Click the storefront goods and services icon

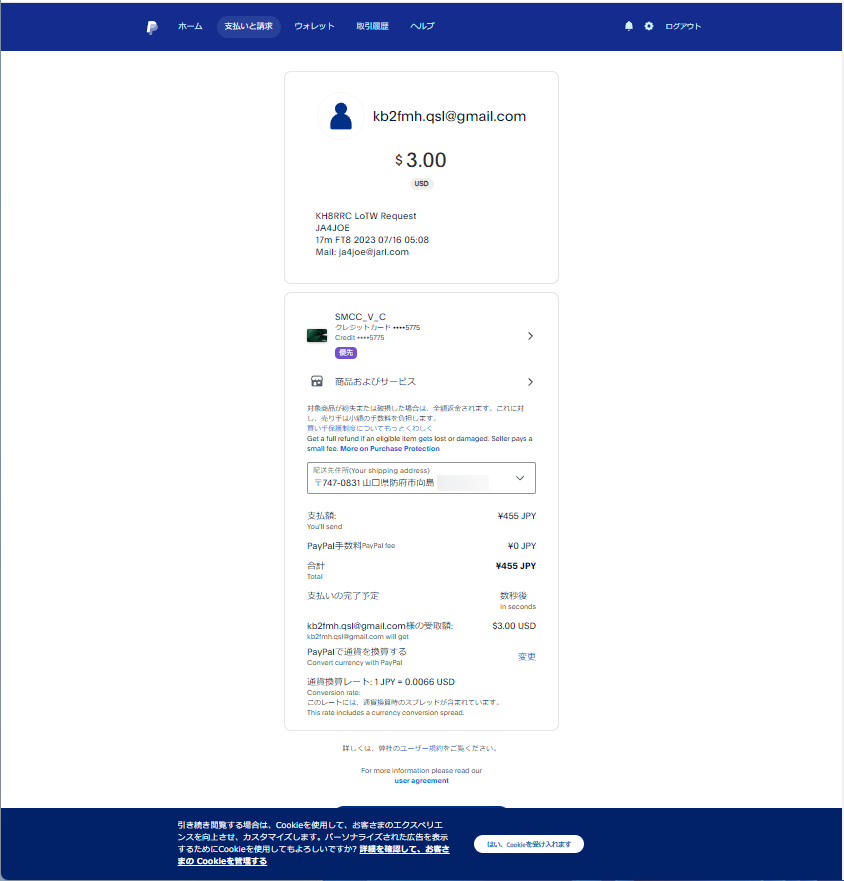click(317, 382)
